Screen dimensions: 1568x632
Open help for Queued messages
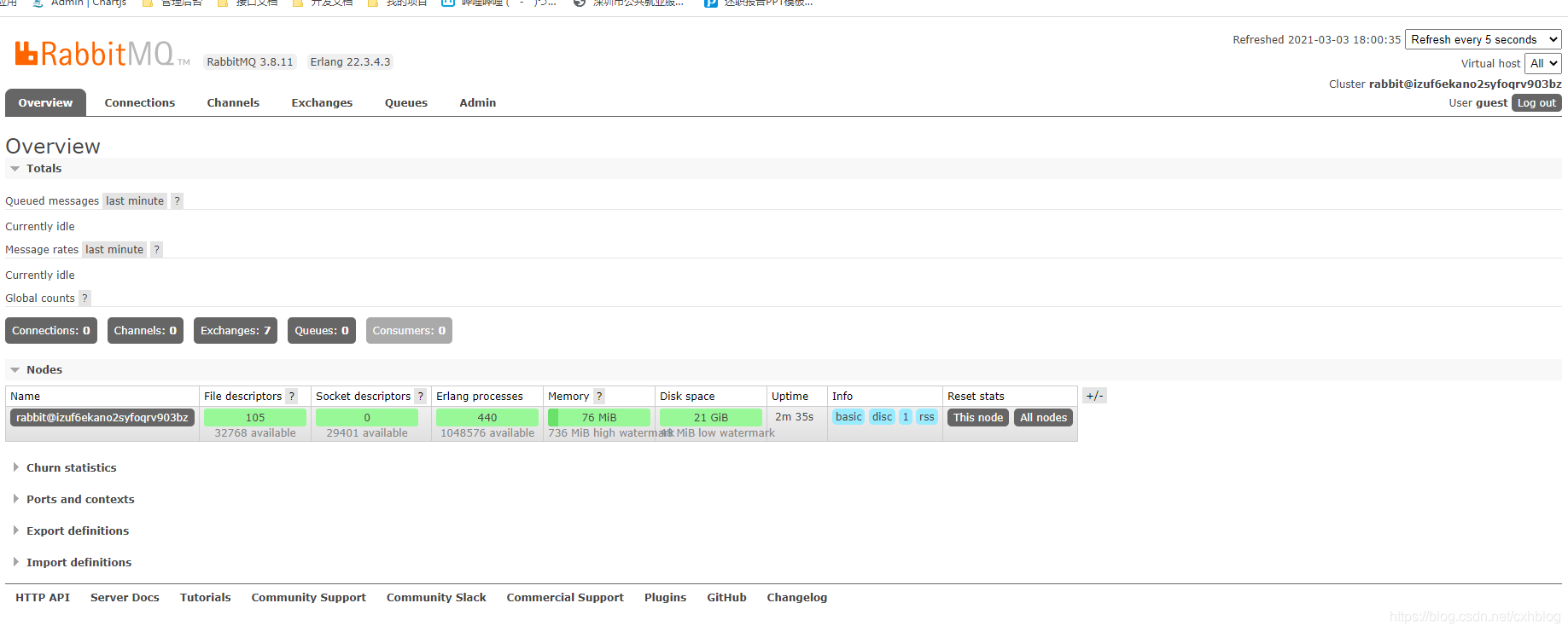click(177, 201)
